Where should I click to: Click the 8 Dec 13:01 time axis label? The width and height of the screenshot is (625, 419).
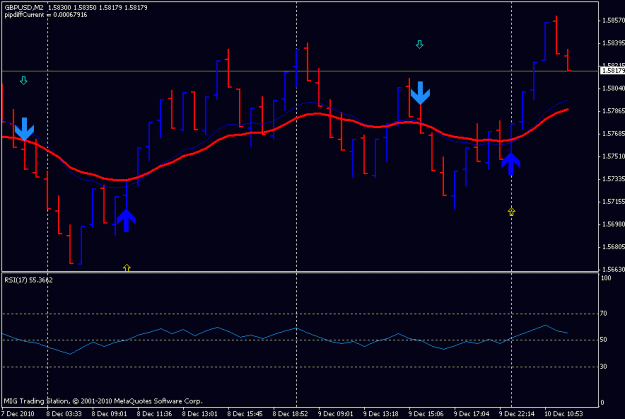tap(200, 414)
